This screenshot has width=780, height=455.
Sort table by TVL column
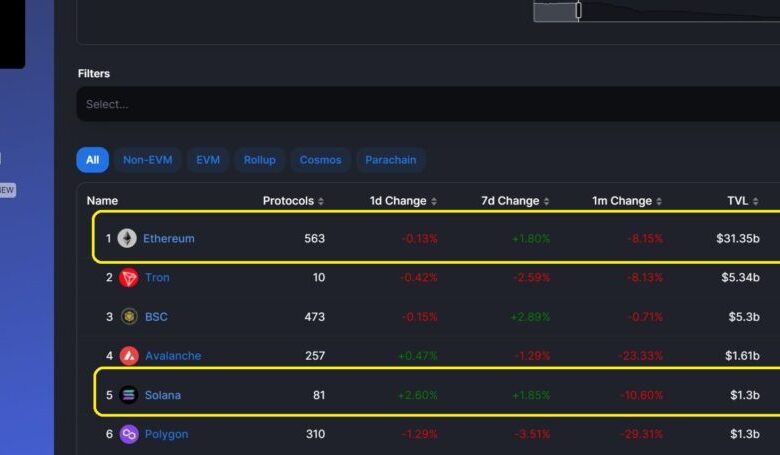tap(743, 201)
